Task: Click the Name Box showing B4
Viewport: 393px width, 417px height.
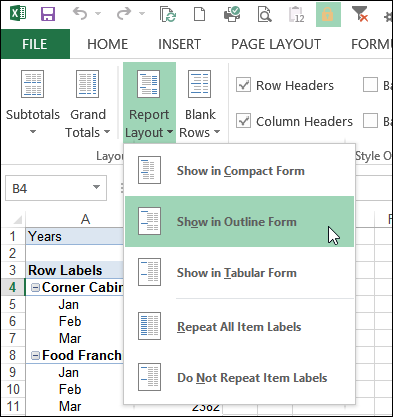Action: tap(56, 188)
